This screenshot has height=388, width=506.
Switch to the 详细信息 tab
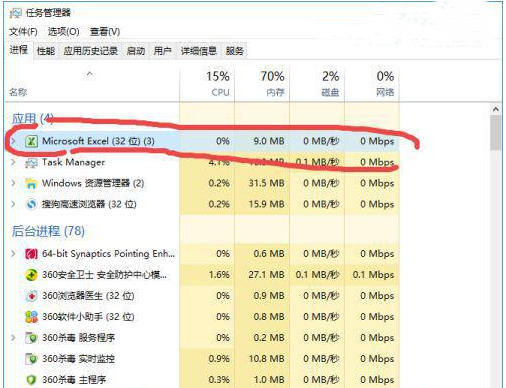click(199, 51)
